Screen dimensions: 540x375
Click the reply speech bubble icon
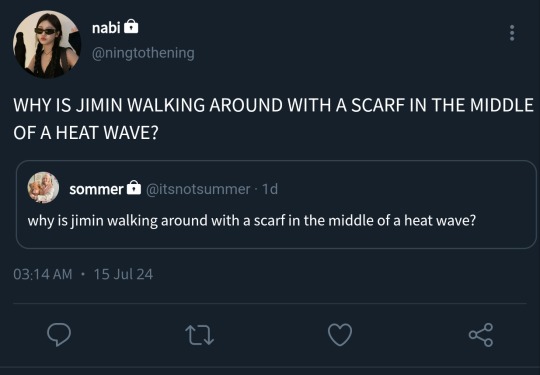point(59,334)
